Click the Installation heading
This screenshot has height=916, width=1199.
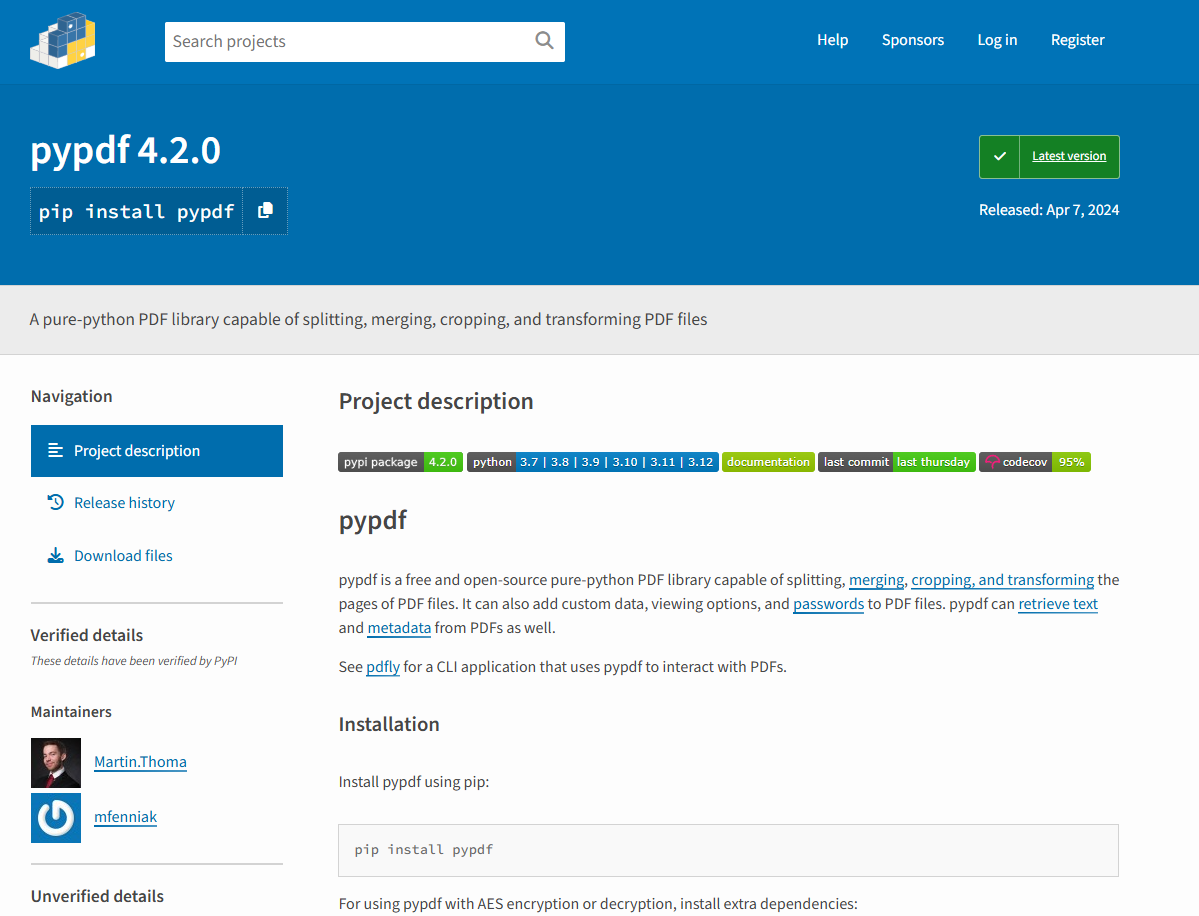(388, 724)
